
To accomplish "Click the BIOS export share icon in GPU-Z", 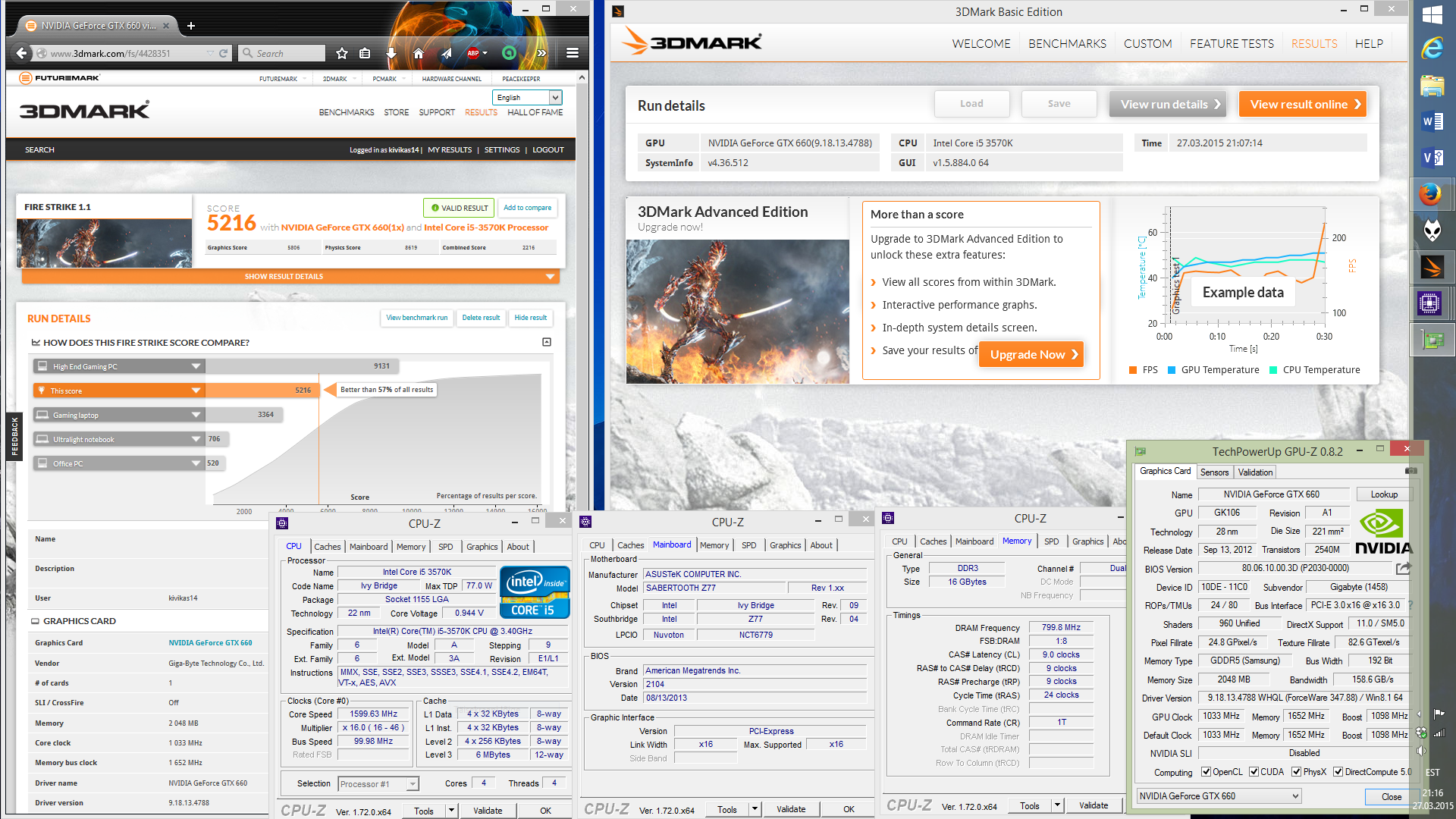I will (1404, 568).
